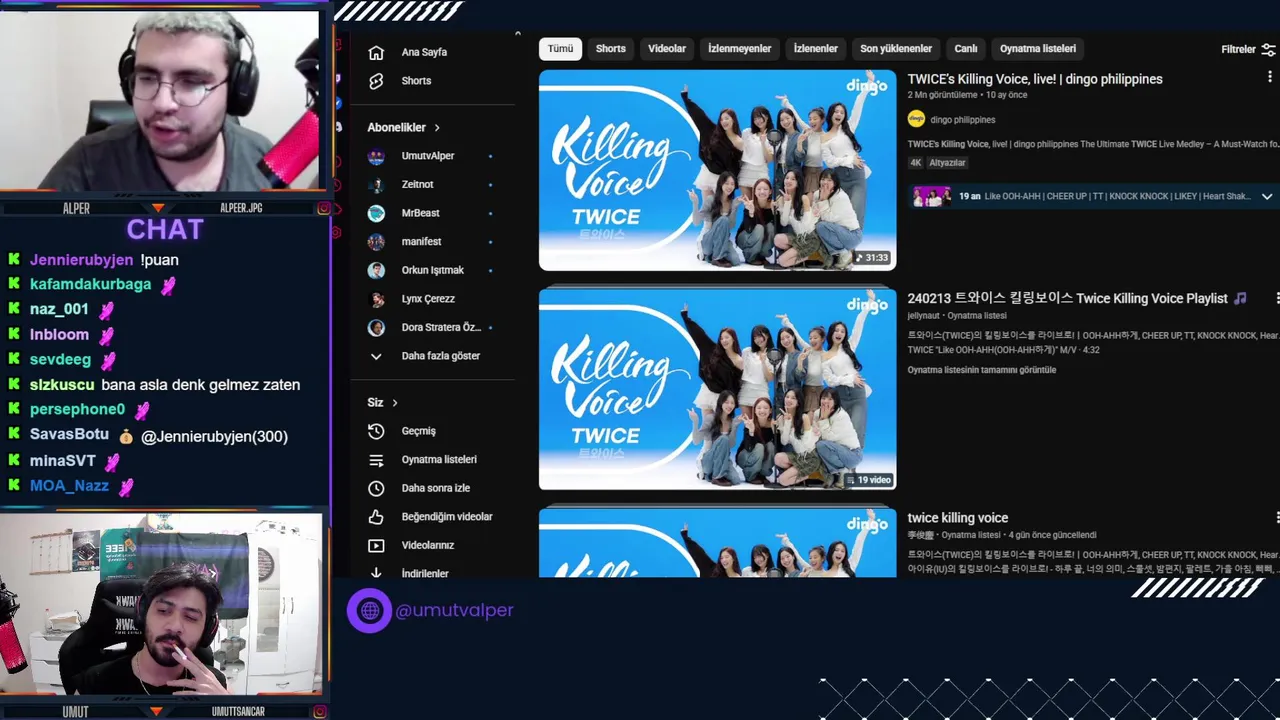1280x720 pixels.
Task: Open the dingo philippines channel name link
Action: pyautogui.click(x=963, y=120)
